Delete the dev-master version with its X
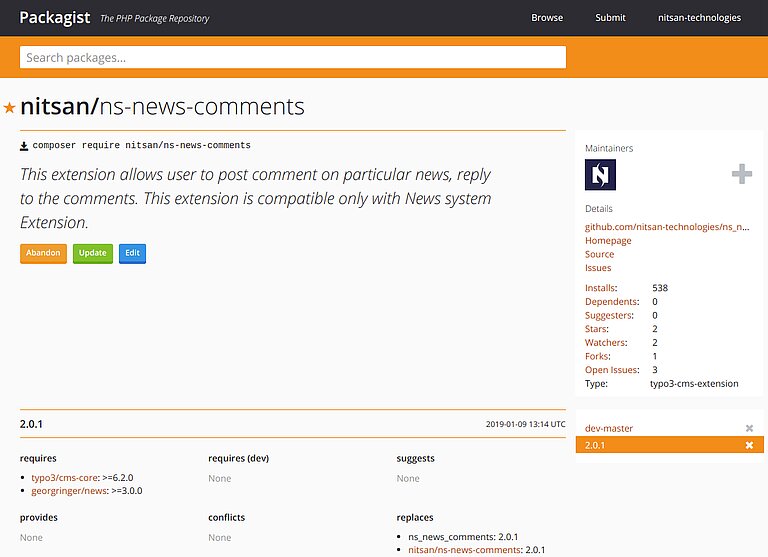The width and height of the screenshot is (768, 557). coord(749,429)
